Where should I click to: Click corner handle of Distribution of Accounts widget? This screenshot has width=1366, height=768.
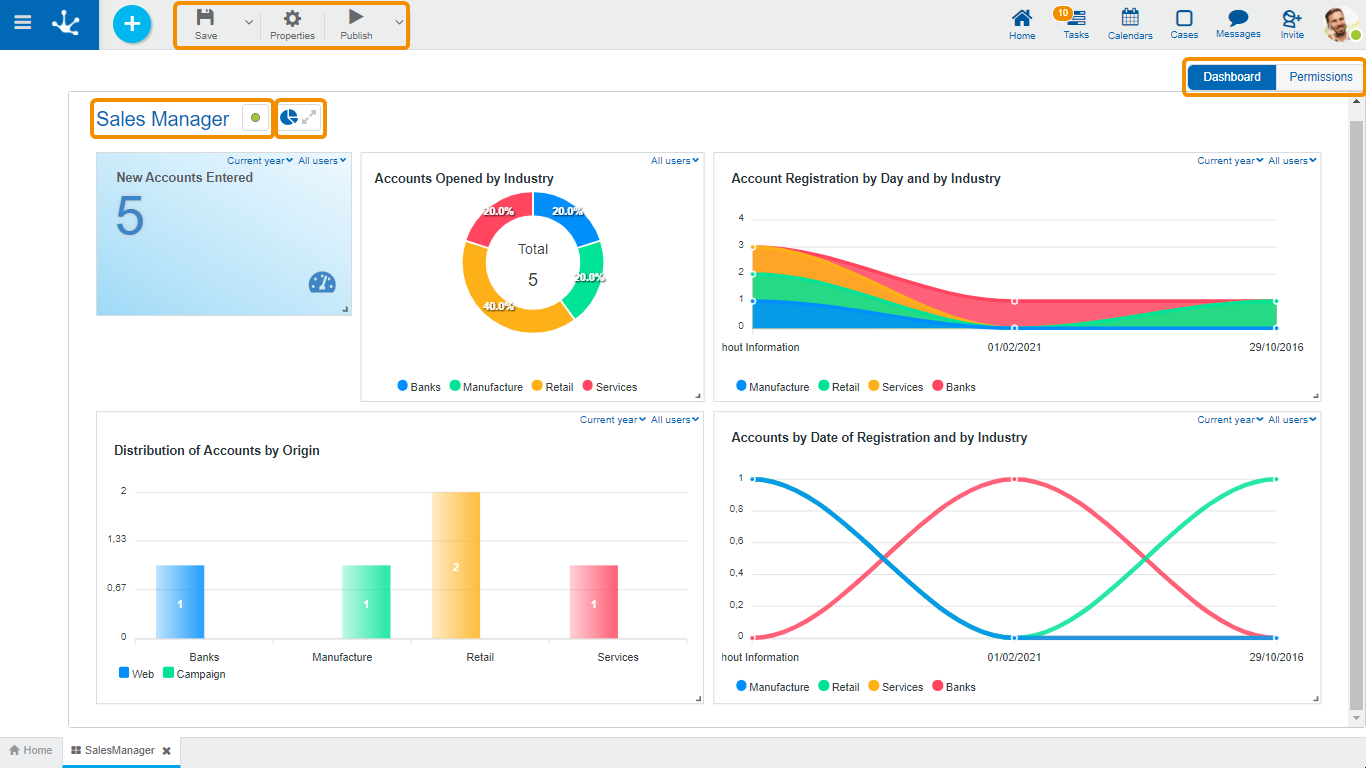coord(698,698)
